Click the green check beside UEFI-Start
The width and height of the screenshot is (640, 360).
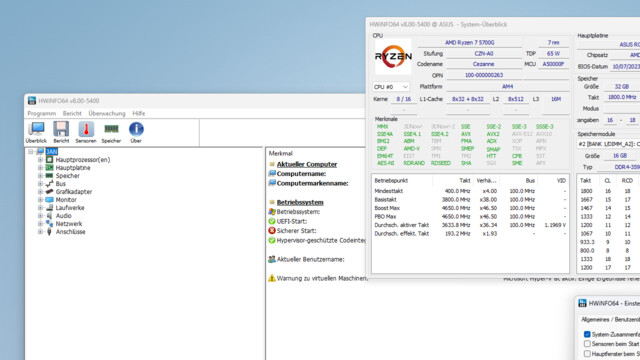point(272,221)
